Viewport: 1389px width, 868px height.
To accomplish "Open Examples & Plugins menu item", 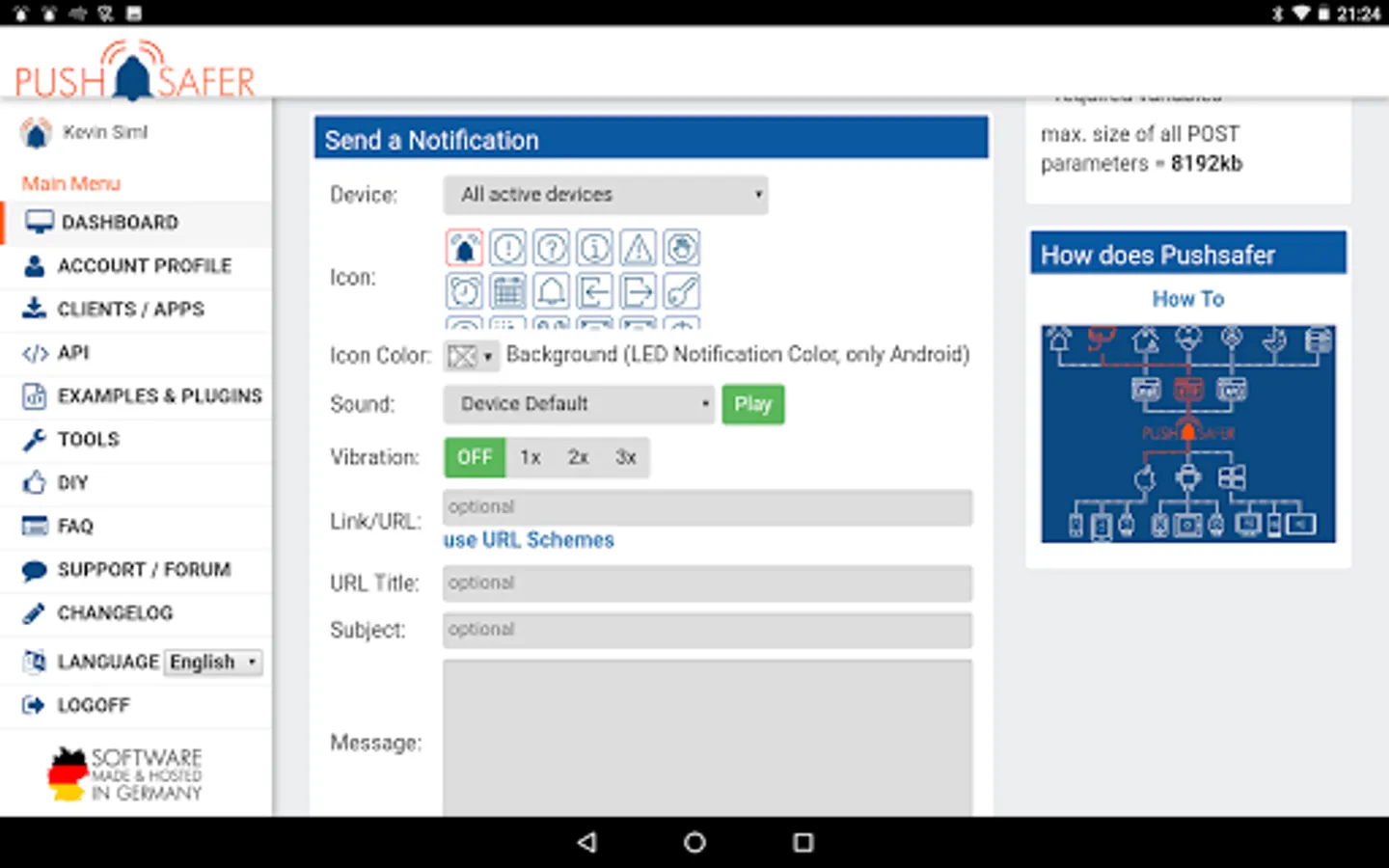I will point(136,396).
